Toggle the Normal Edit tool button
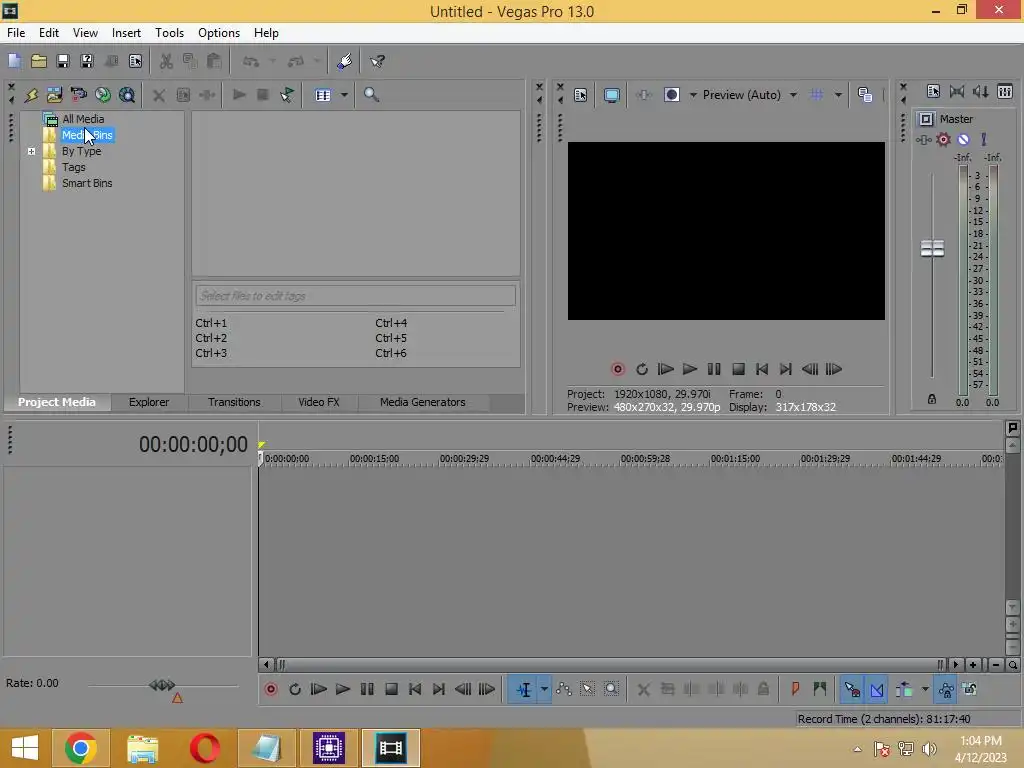Viewport: 1024px width, 768px height. [523, 689]
